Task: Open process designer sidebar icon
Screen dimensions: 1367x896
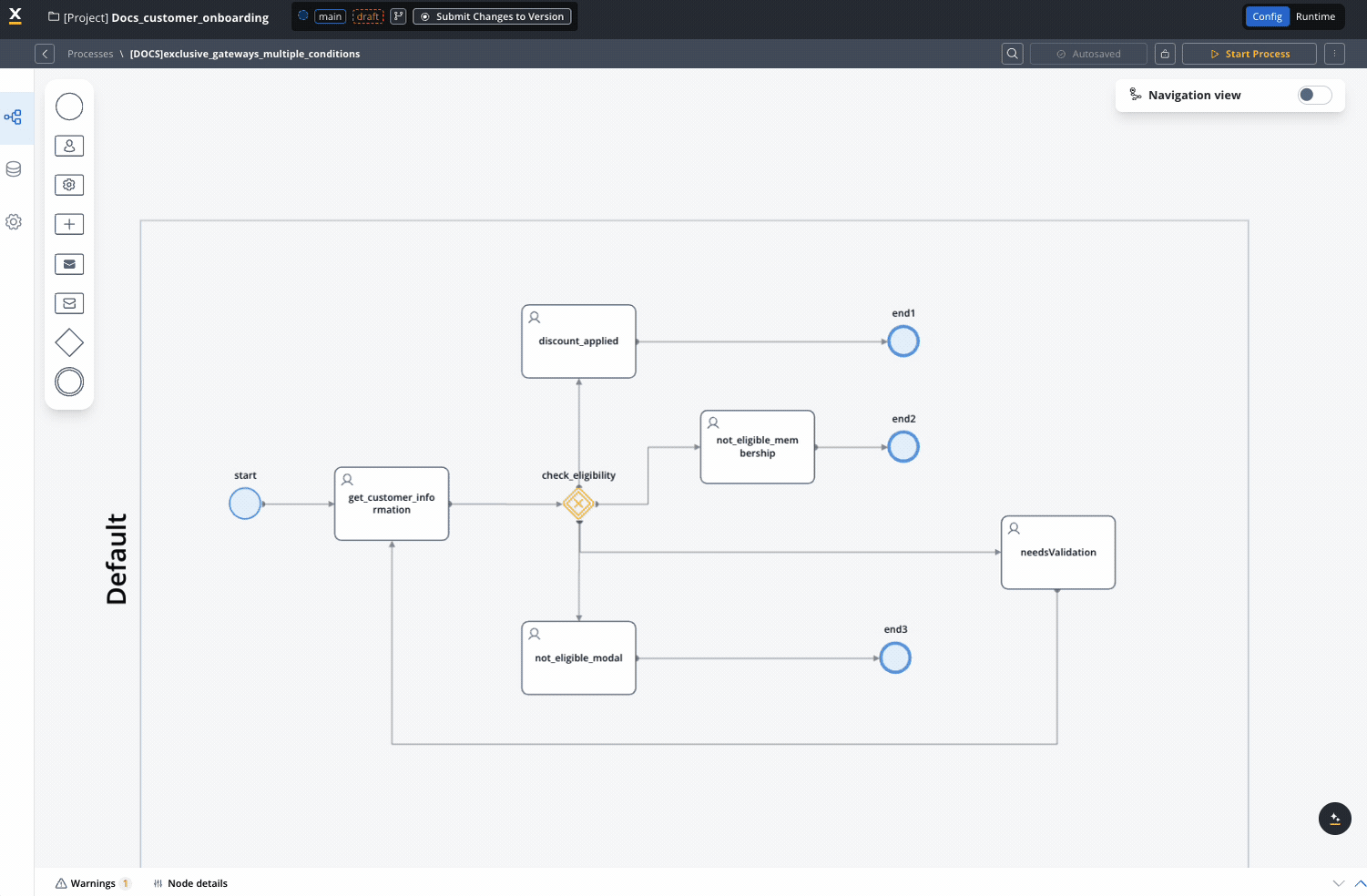Action: [x=13, y=117]
